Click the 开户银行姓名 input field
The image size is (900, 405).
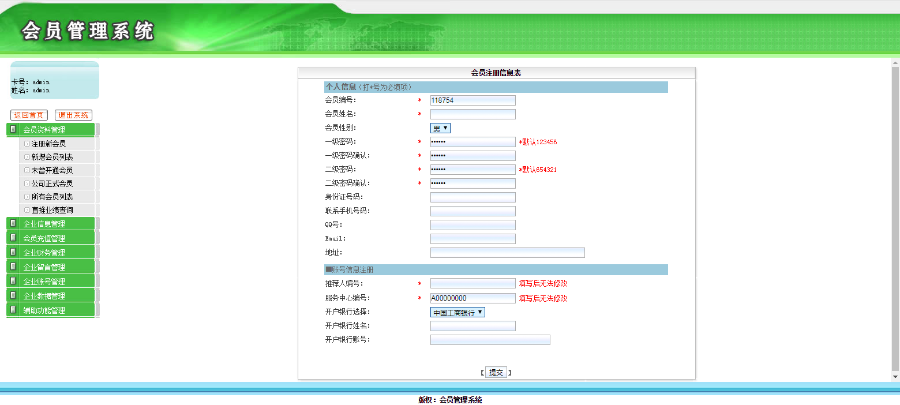(x=473, y=326)
